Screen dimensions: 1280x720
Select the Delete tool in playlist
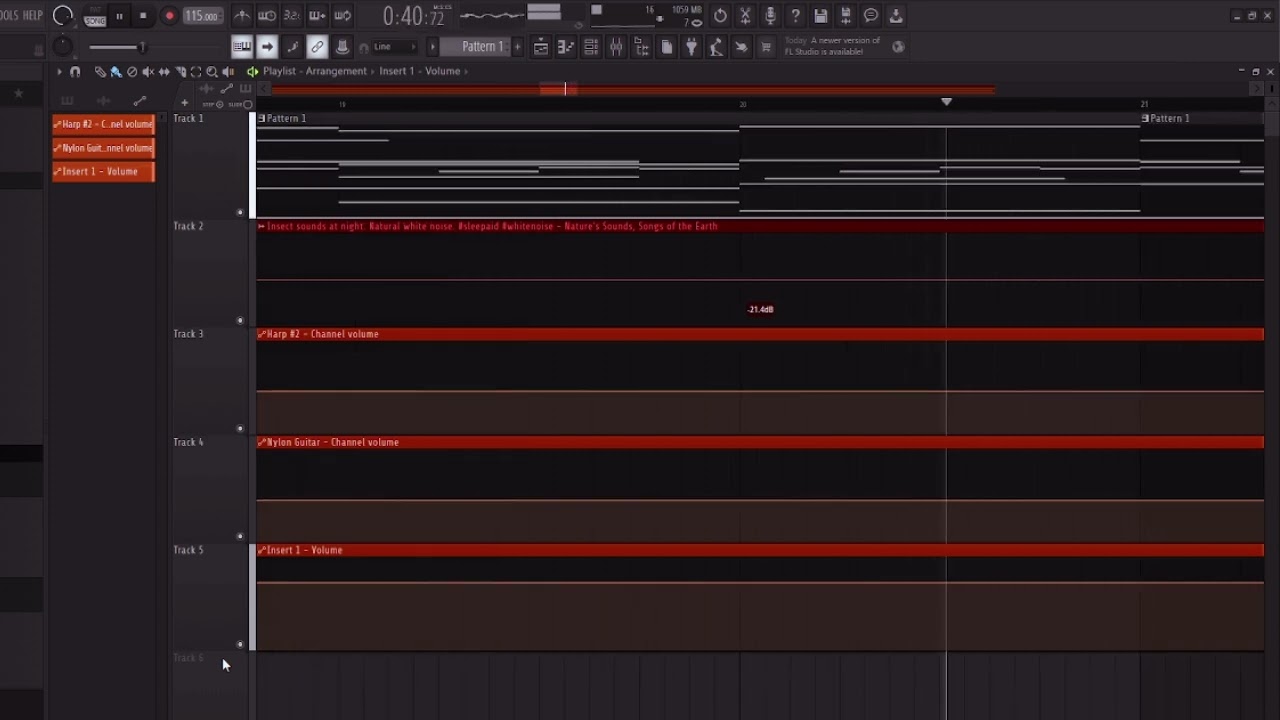pyautogui.click(x=132, y=71)
